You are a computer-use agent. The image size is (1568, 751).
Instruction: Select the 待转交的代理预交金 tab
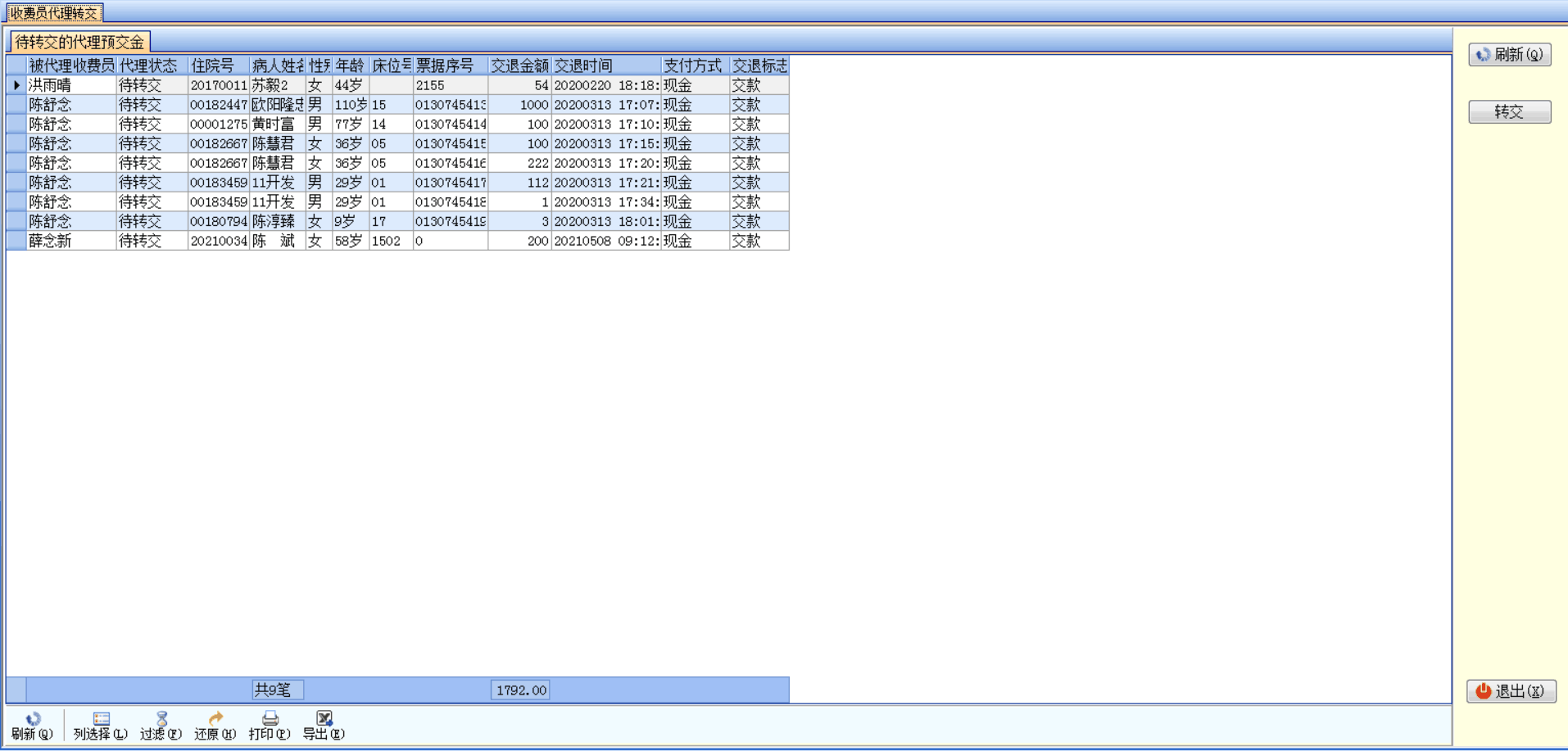coord(79,42)
